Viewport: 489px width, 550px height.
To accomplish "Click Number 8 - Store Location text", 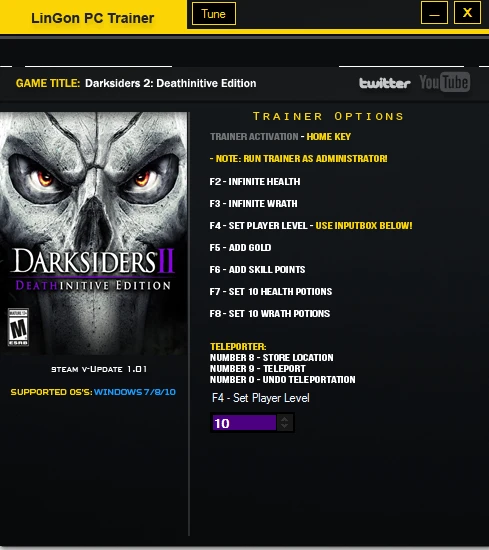I will [272, 358].
